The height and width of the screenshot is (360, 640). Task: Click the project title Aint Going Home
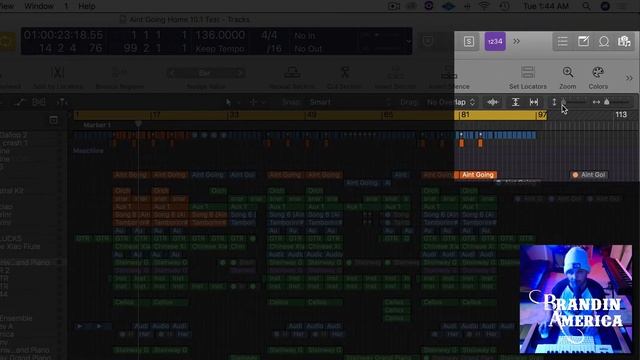tap(189, 20)
